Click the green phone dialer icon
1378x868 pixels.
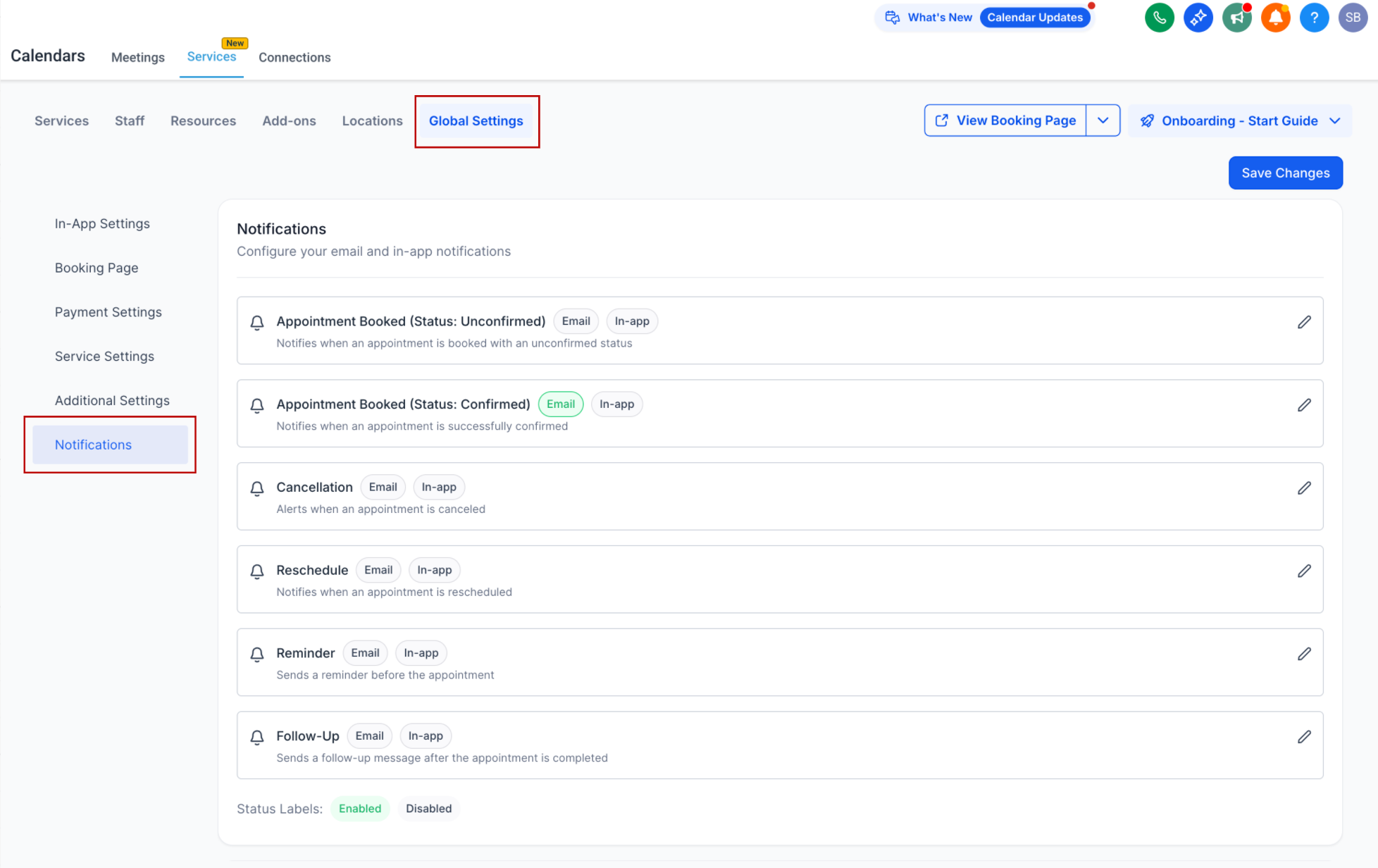[x=1159, y=18]
